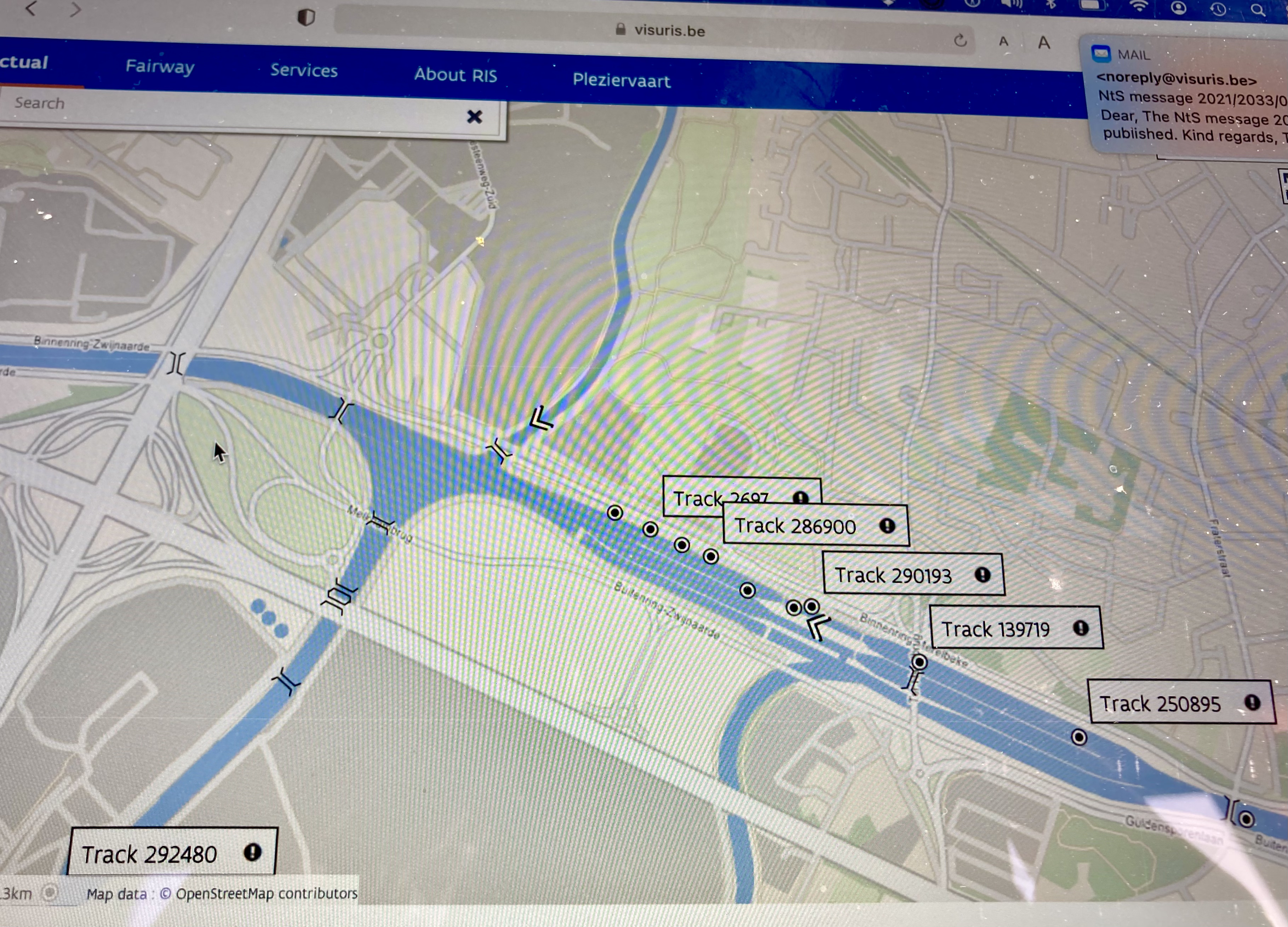
Task: Select the About RIS tab
Action: (456, 75)
